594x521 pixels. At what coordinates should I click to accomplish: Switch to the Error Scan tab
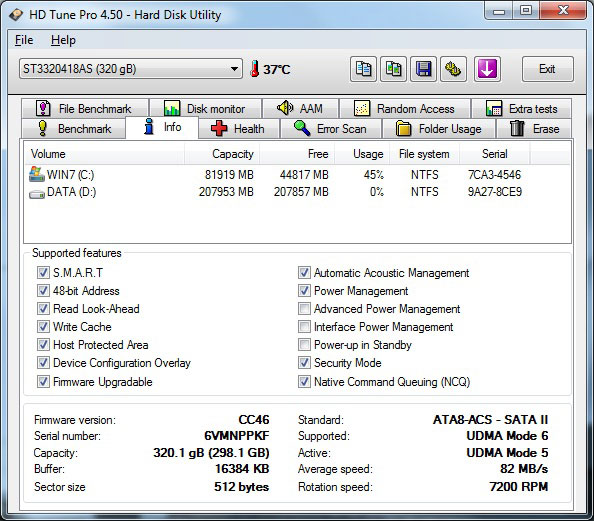coord(331,128)
